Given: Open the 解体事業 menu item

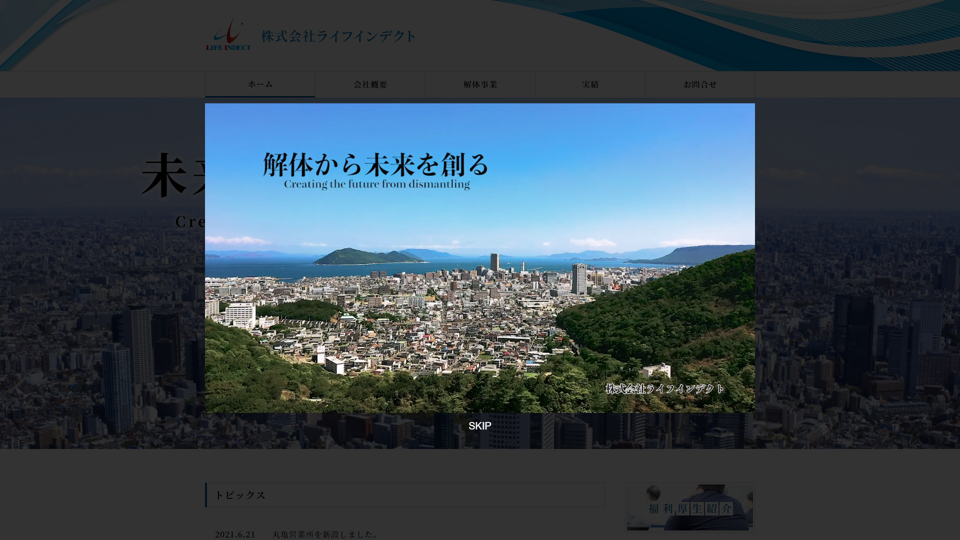Looking at the screenshot, I should (480, 85).
